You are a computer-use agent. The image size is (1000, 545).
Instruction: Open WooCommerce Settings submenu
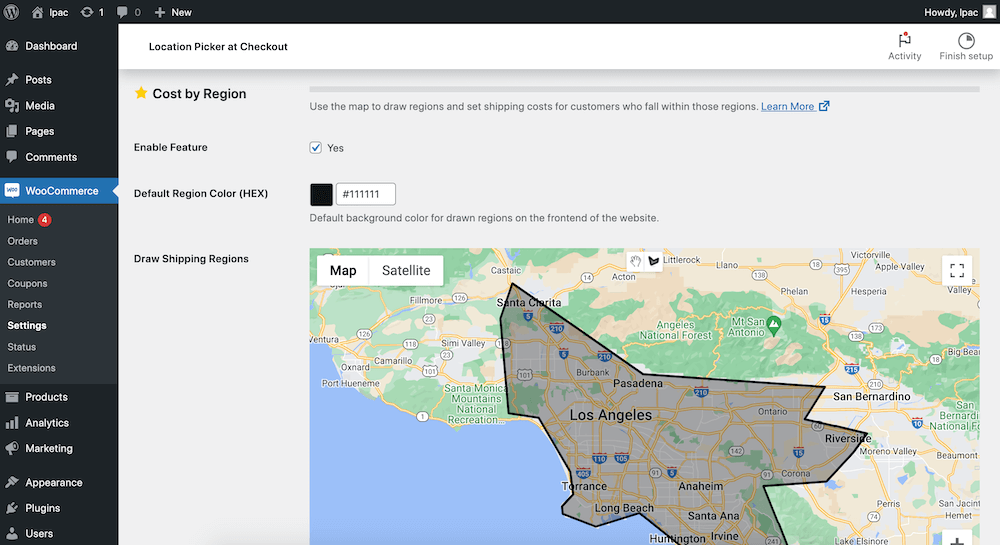(27, 325)
